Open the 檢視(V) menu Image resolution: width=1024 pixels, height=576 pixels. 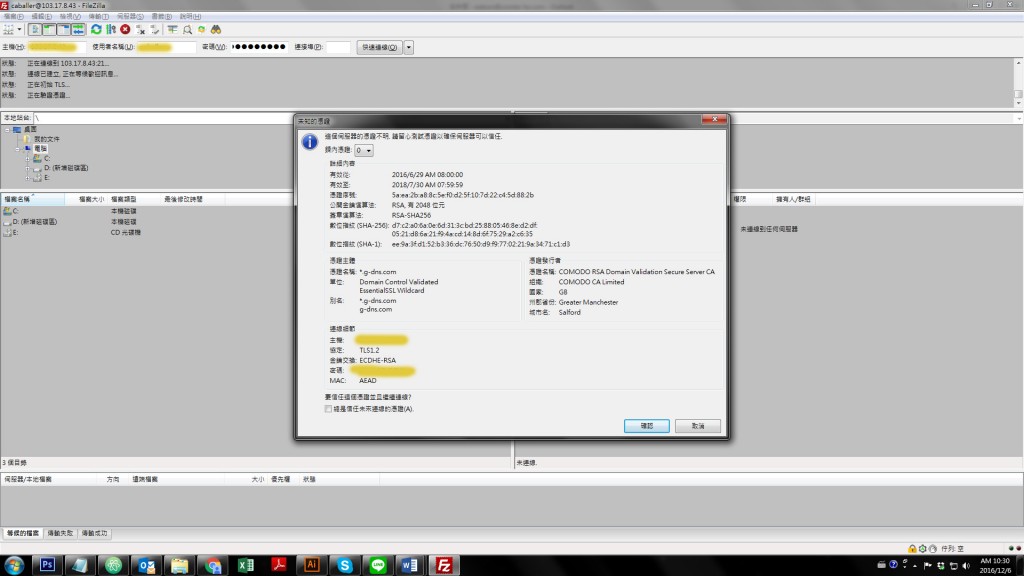70,16
